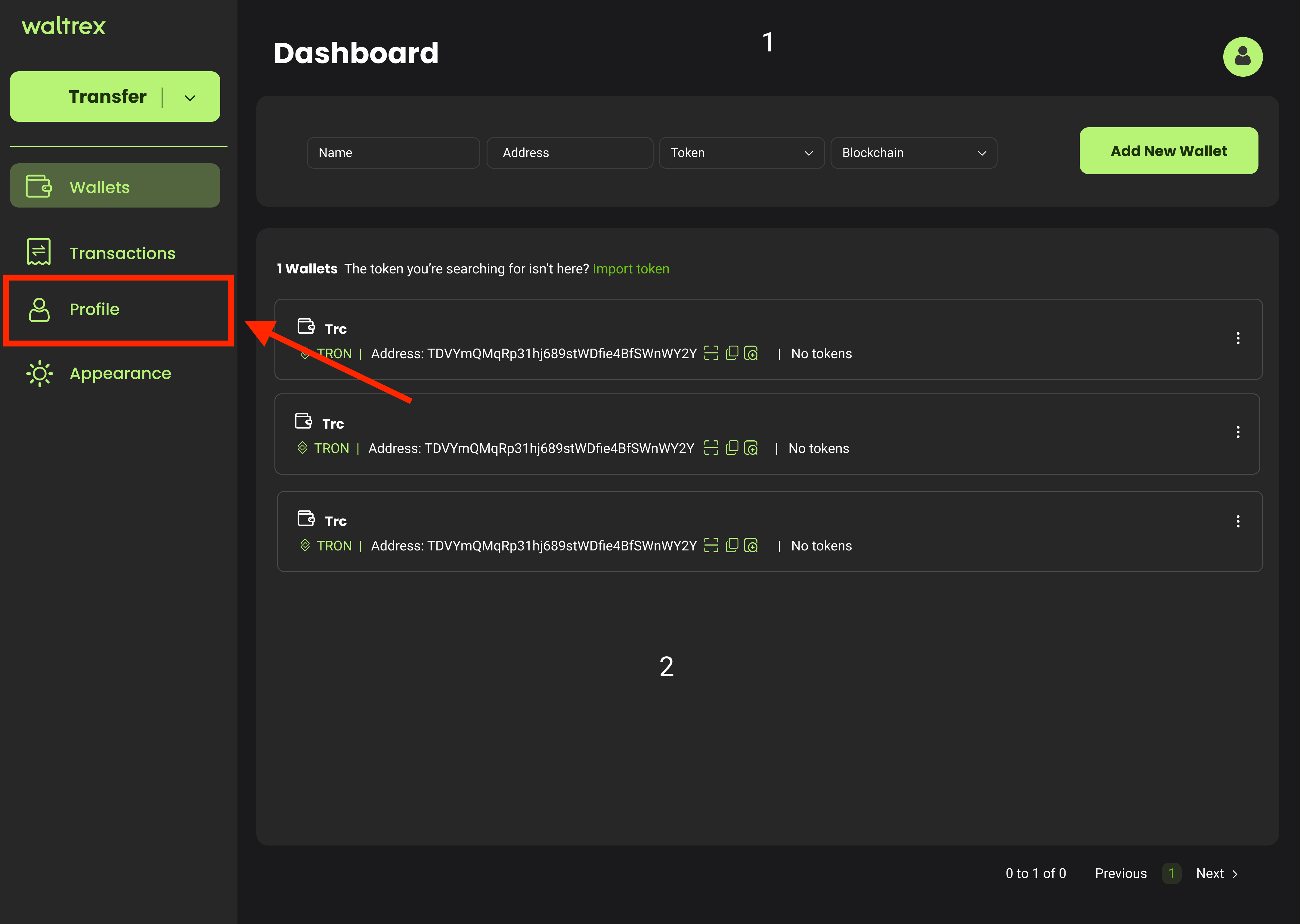1300x924 pixels.
Task: Click the Name filter input field
Action: pyautogui.click(x=393, y=153)
